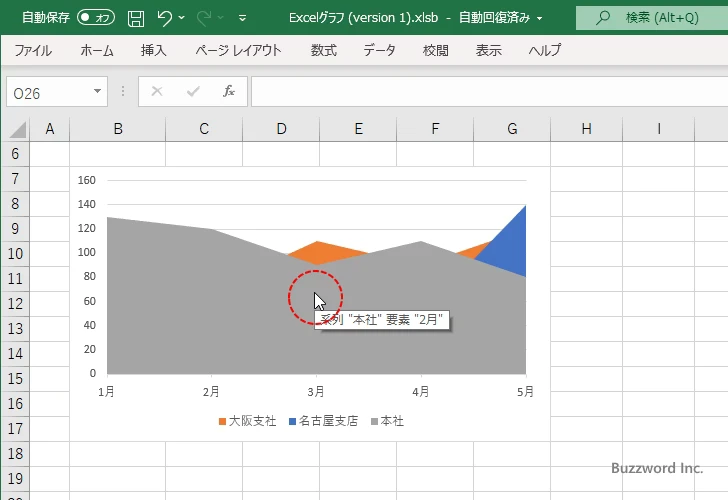Click the Select All corner triangle
The width and height of the screenshot is (728, 500).
point(18,130)
